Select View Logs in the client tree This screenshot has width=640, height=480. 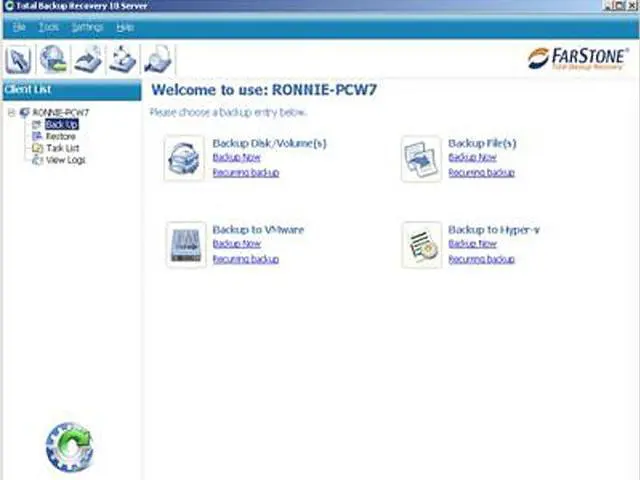(65, 160)
